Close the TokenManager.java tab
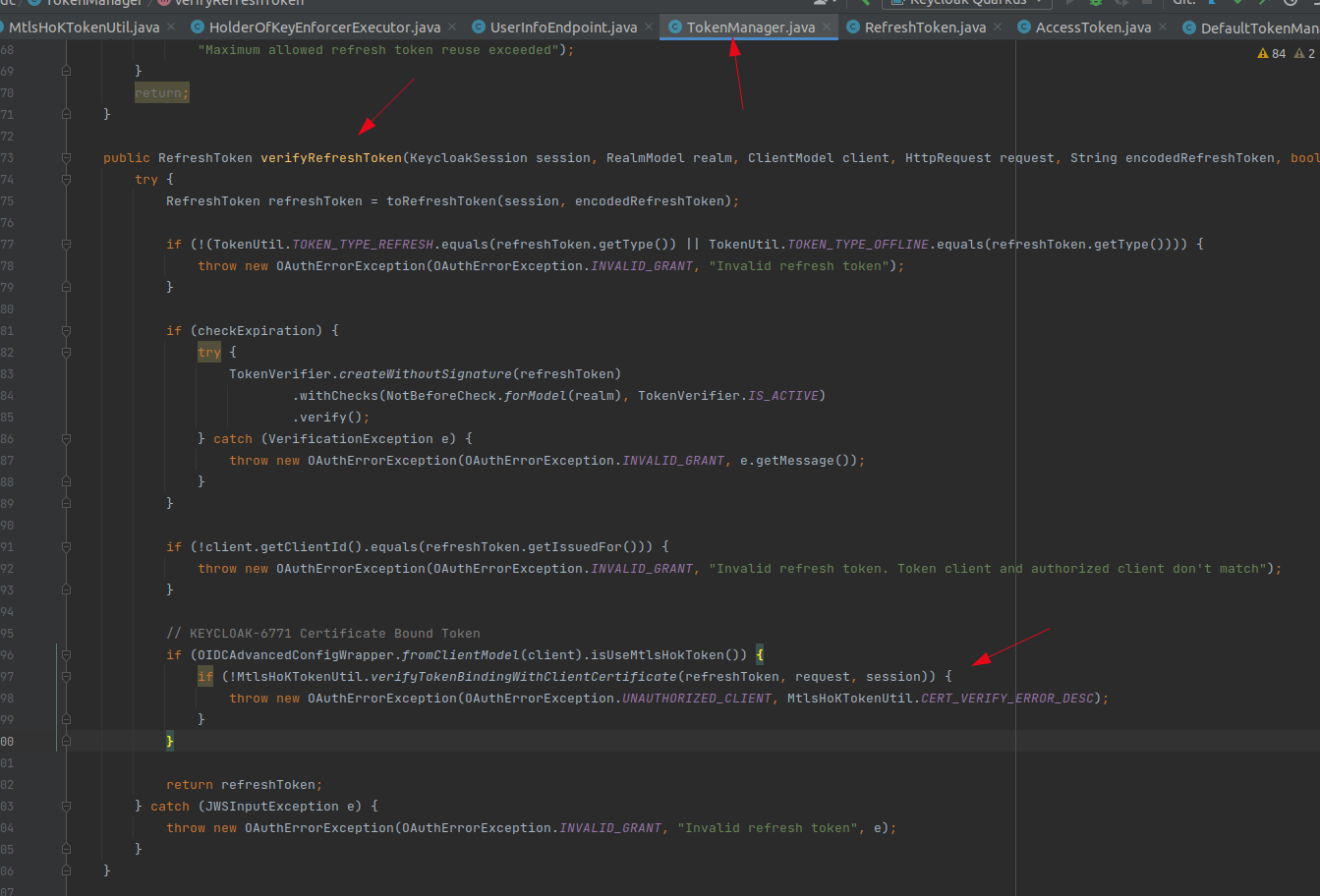 tap(827, 28)
